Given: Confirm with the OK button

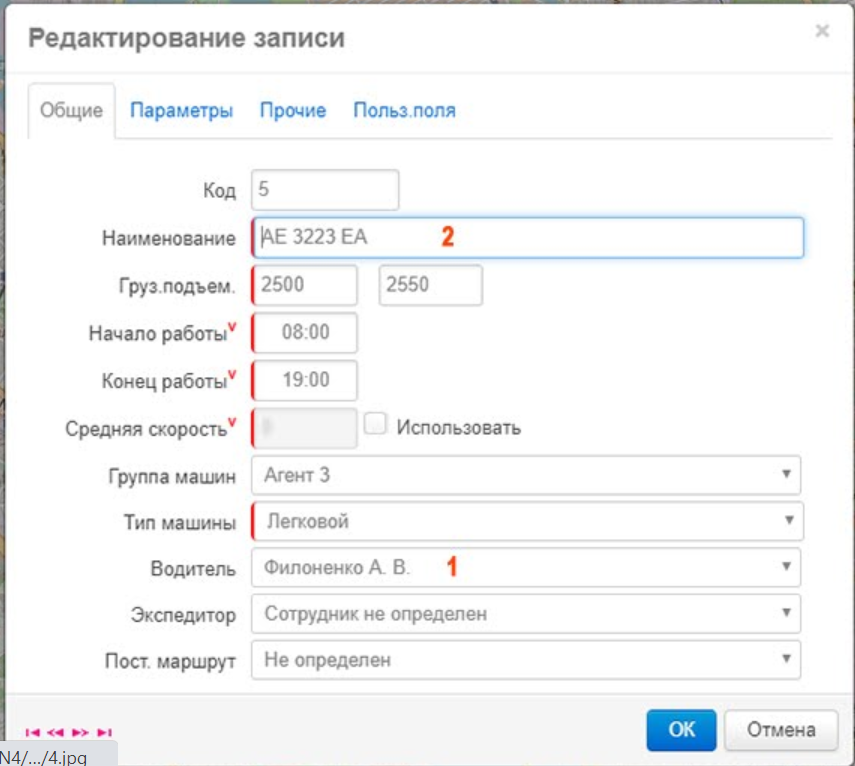Looking at the screenshot, I should [682, 730].
